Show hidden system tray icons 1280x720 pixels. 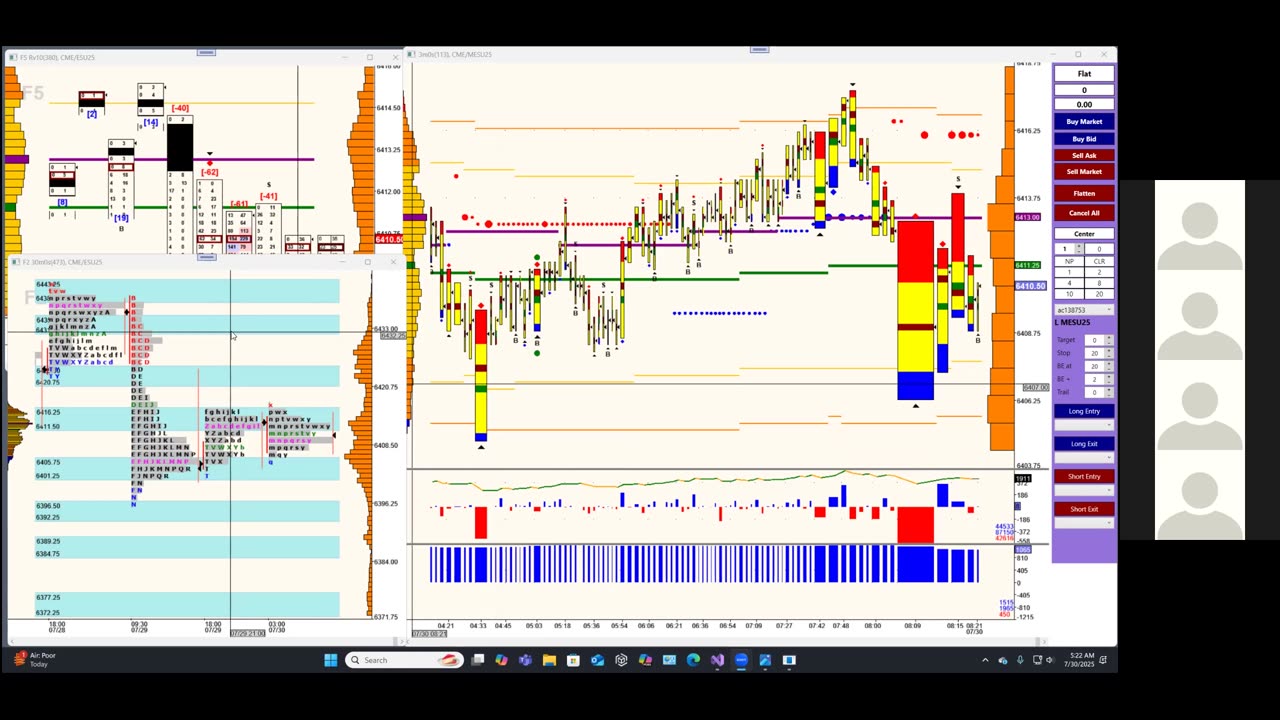(x=985, y=660)
